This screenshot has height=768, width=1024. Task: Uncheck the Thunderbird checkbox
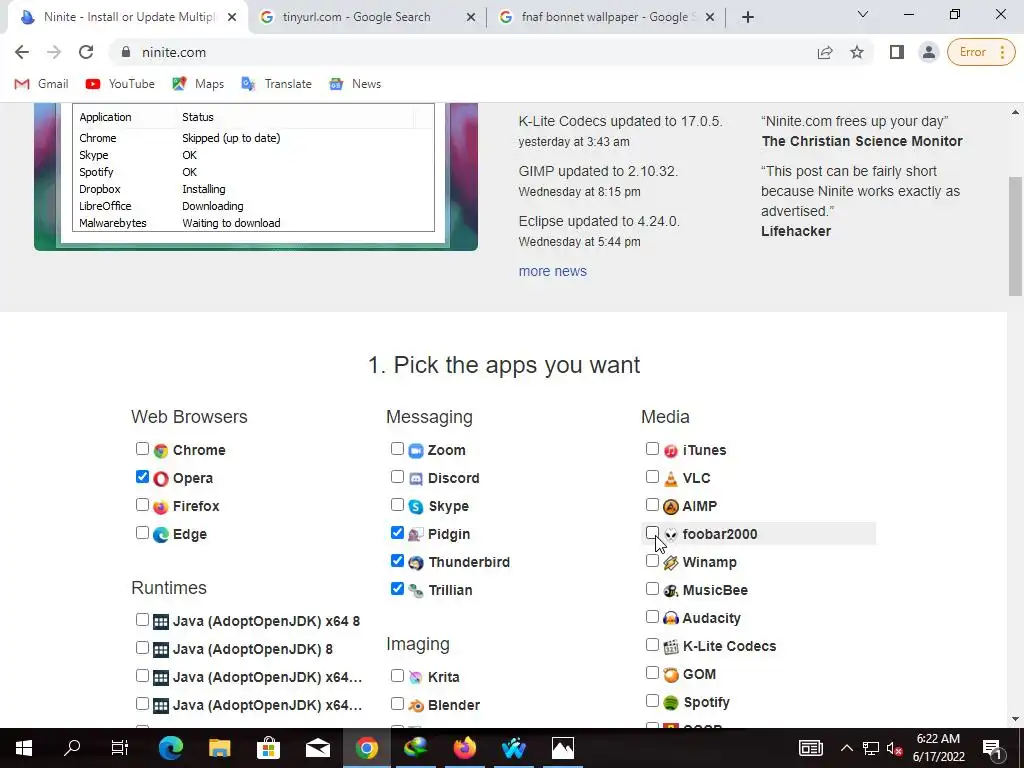397,561
